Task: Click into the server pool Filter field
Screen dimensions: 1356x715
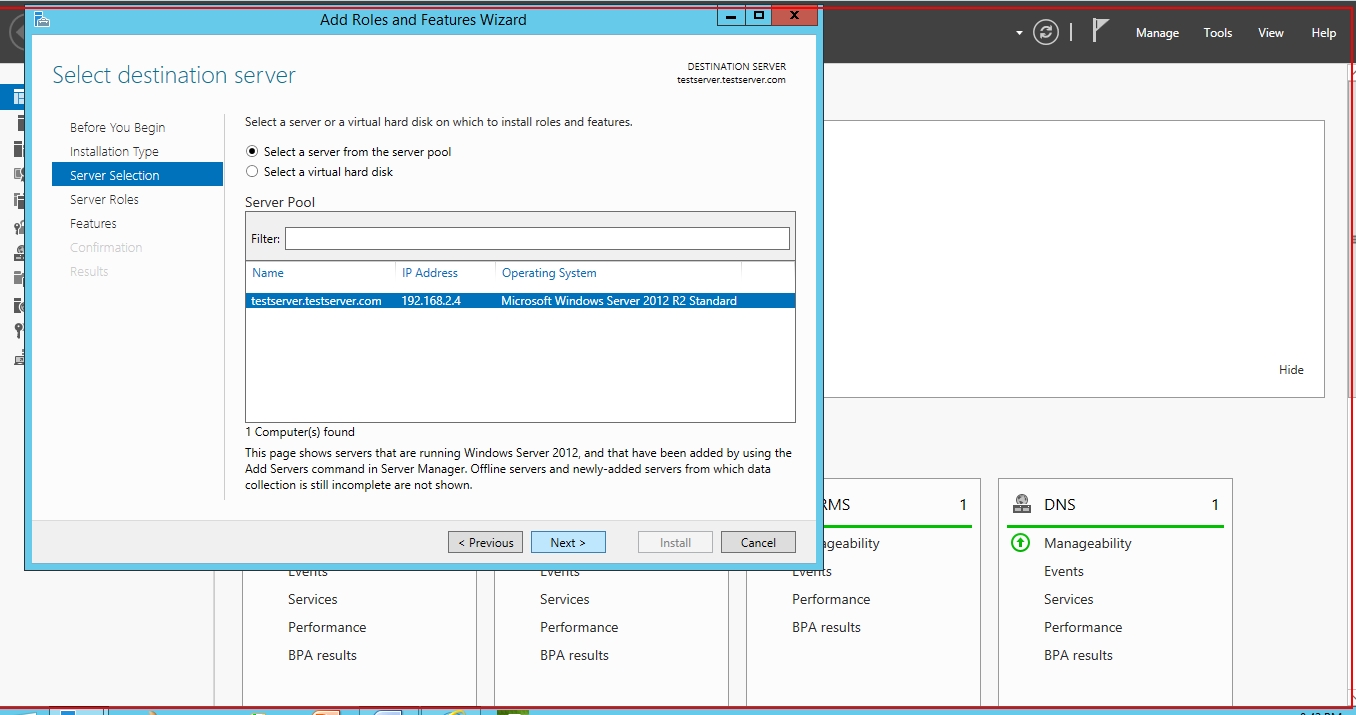Action: click(x=537, y=239)
